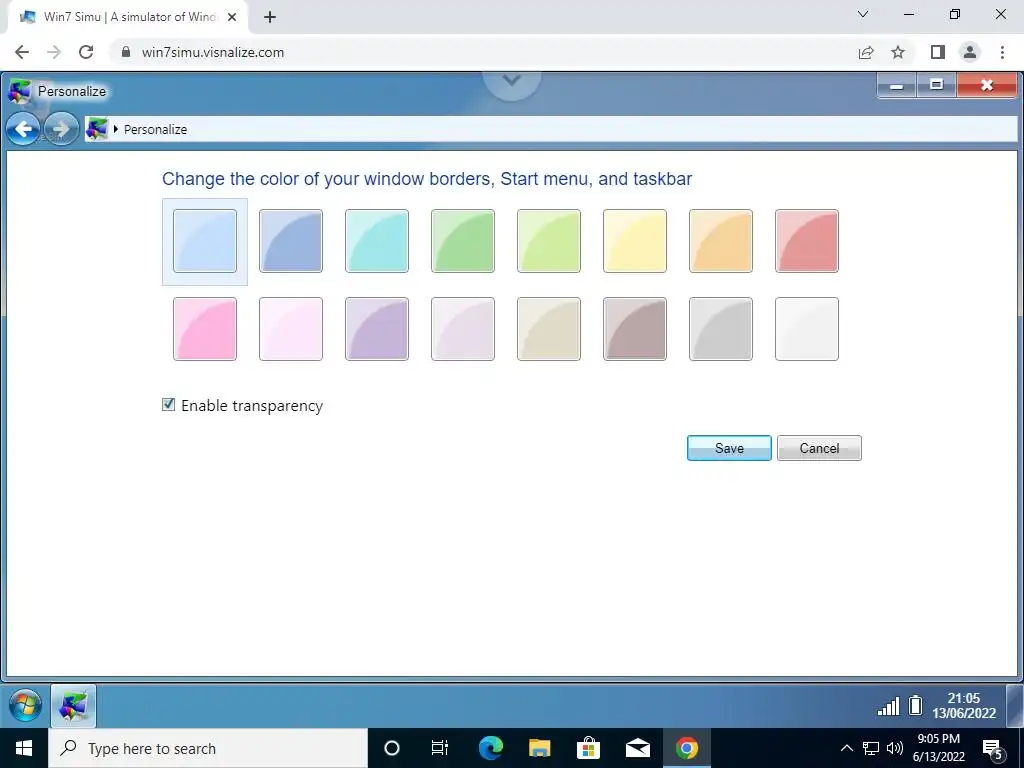Pick the teal cyan color swatch
The width and height of the screenshot is (1024, 768).
[377, 241]
